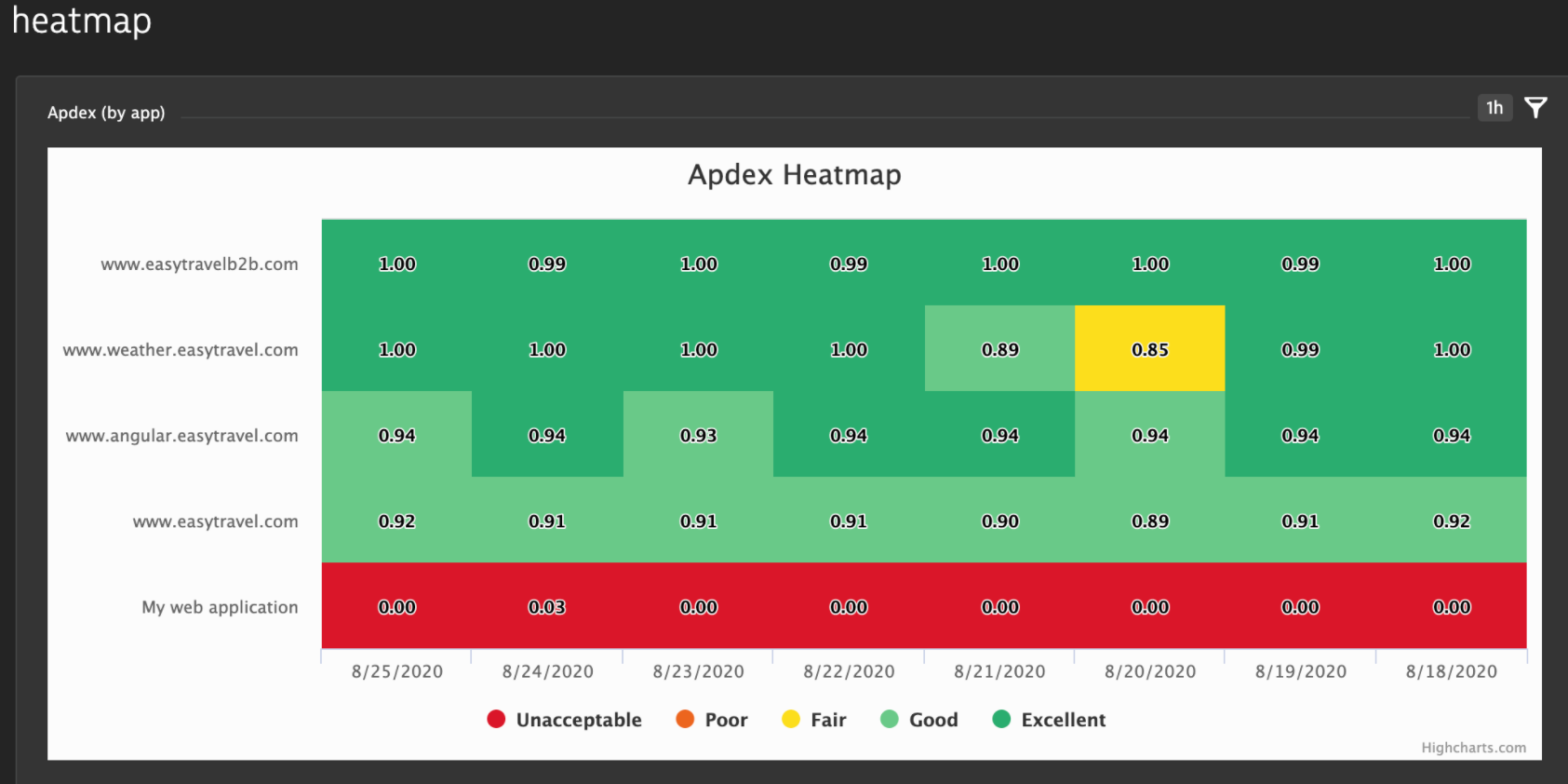The image size is (1568, 784).
Task: Toggle the Excellent legend series
Action: [x=1063, y=720]
